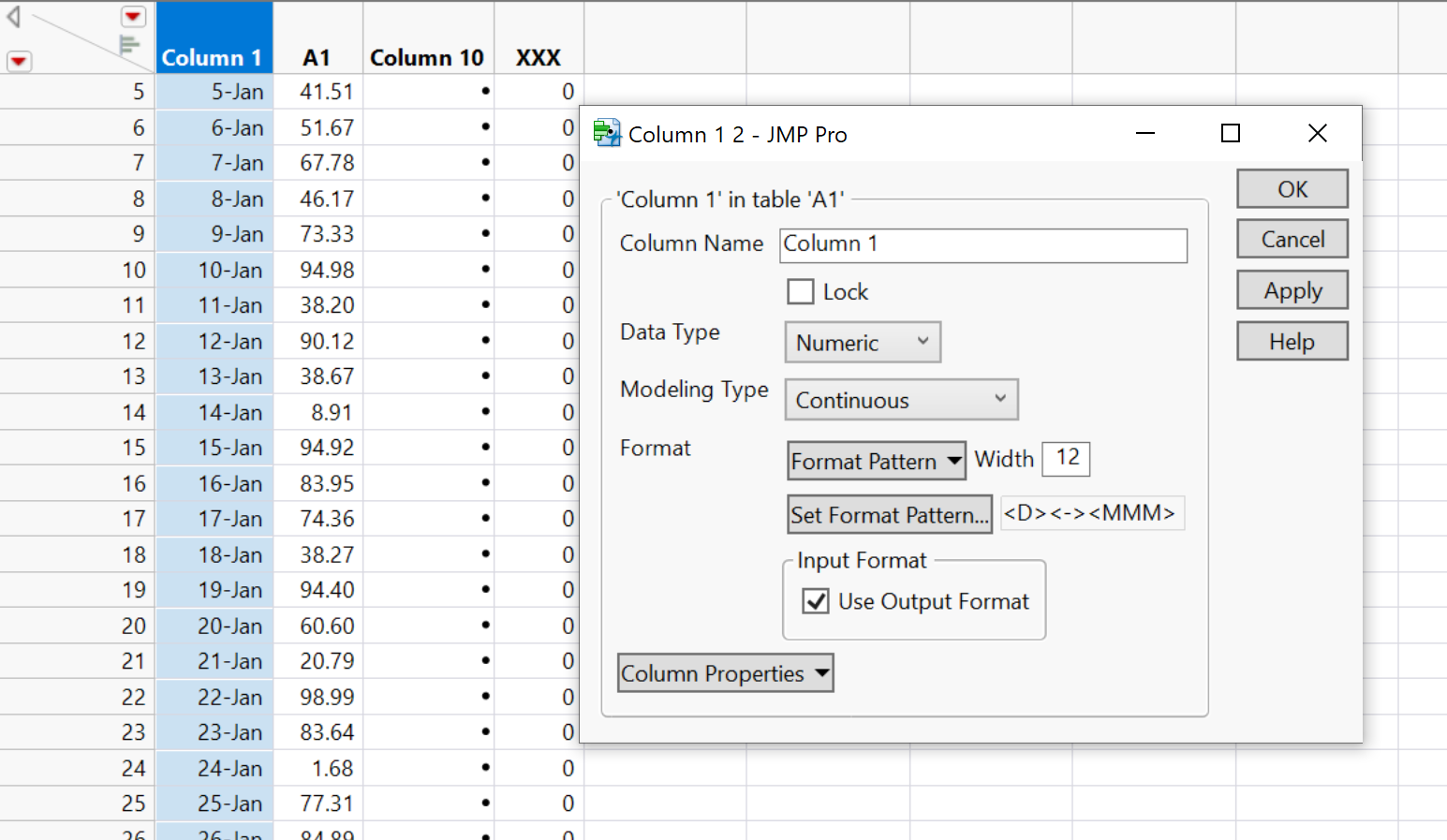Enable the Lock checkbox
This screenshot has height=840, width=1447.
click(801, 292)
